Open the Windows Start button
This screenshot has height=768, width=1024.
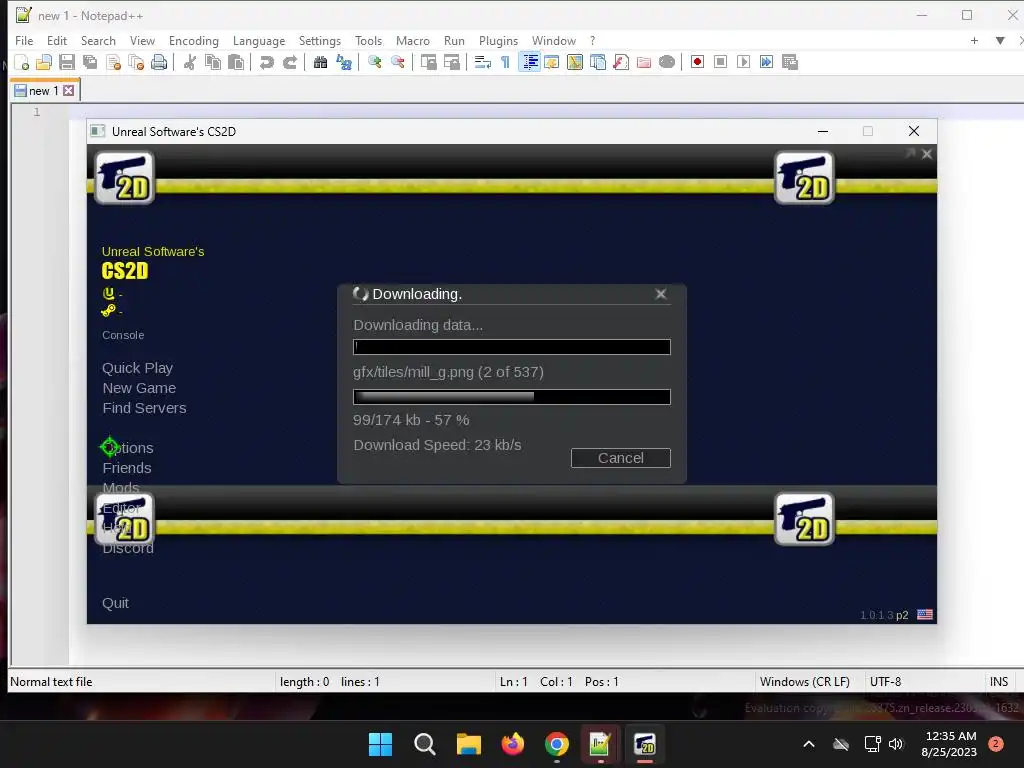tap(380, 744)
